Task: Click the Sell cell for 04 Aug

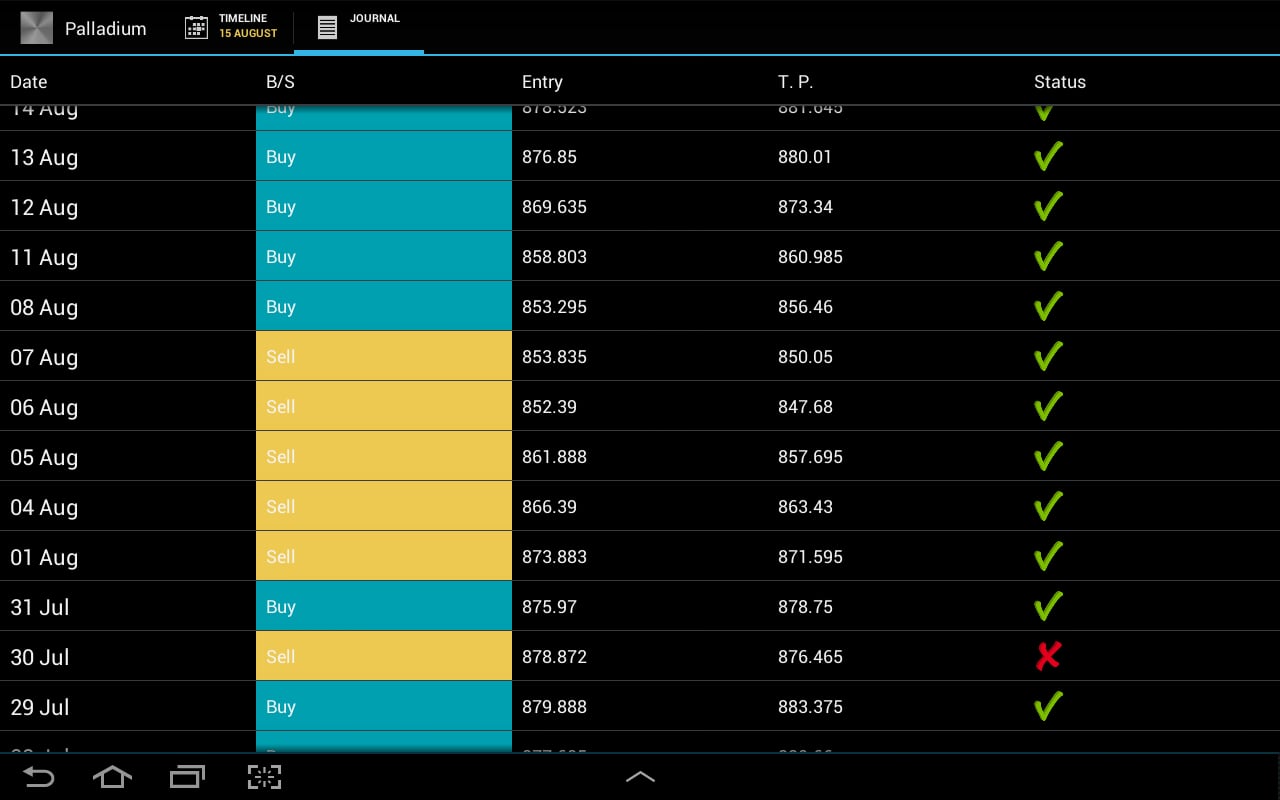Action: (384, 506)
